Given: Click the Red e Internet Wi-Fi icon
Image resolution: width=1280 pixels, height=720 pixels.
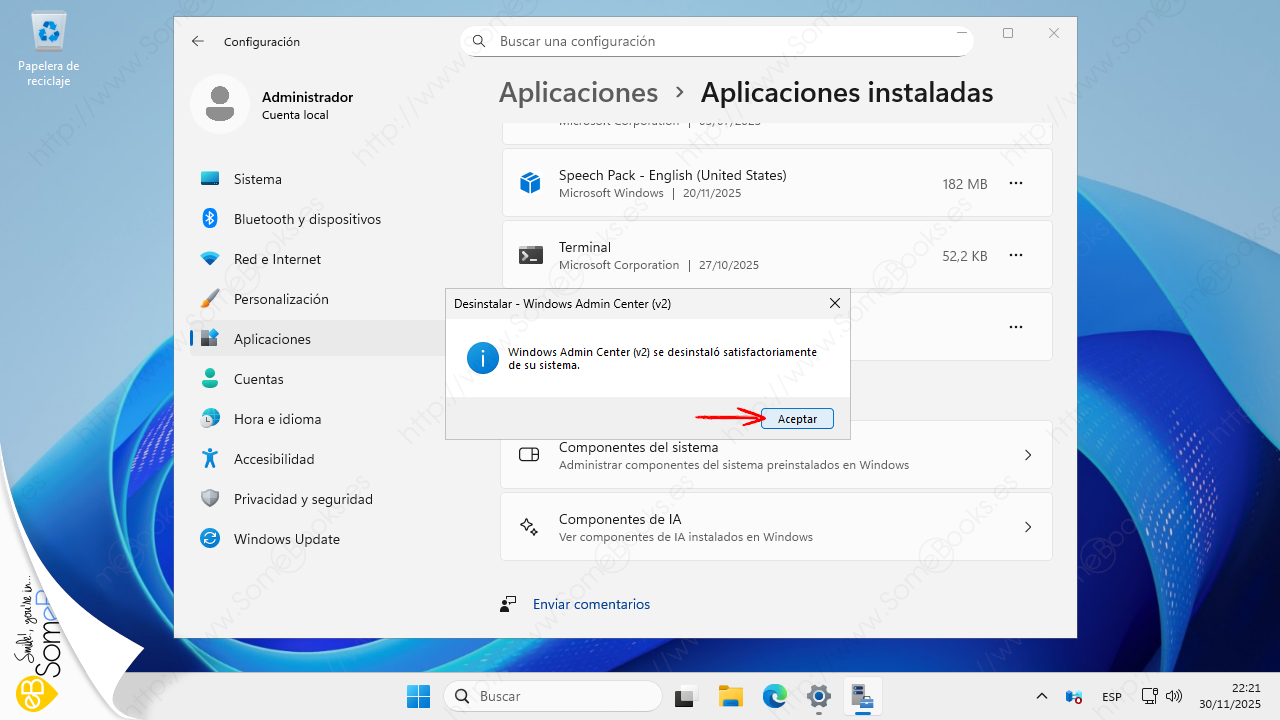Looking at the screenshot, I should coord(210,259).
